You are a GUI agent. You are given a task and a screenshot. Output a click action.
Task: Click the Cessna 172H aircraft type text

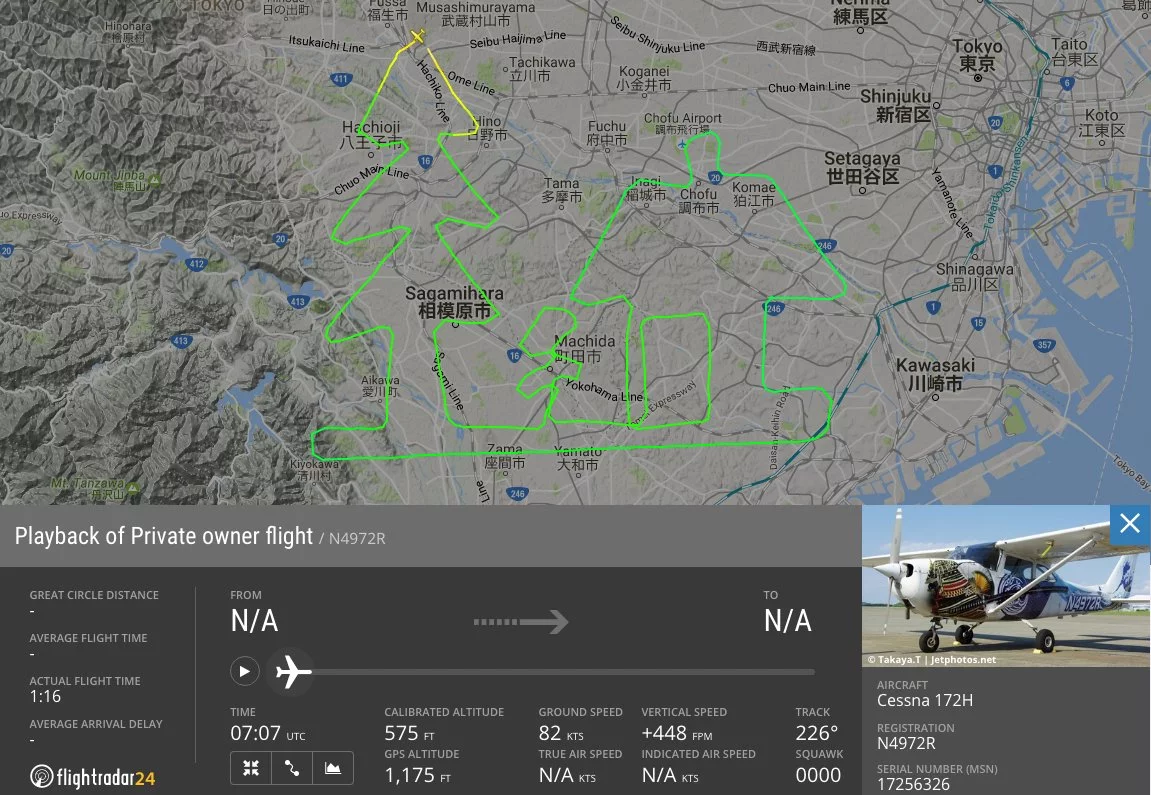click(x=925, y=700)
